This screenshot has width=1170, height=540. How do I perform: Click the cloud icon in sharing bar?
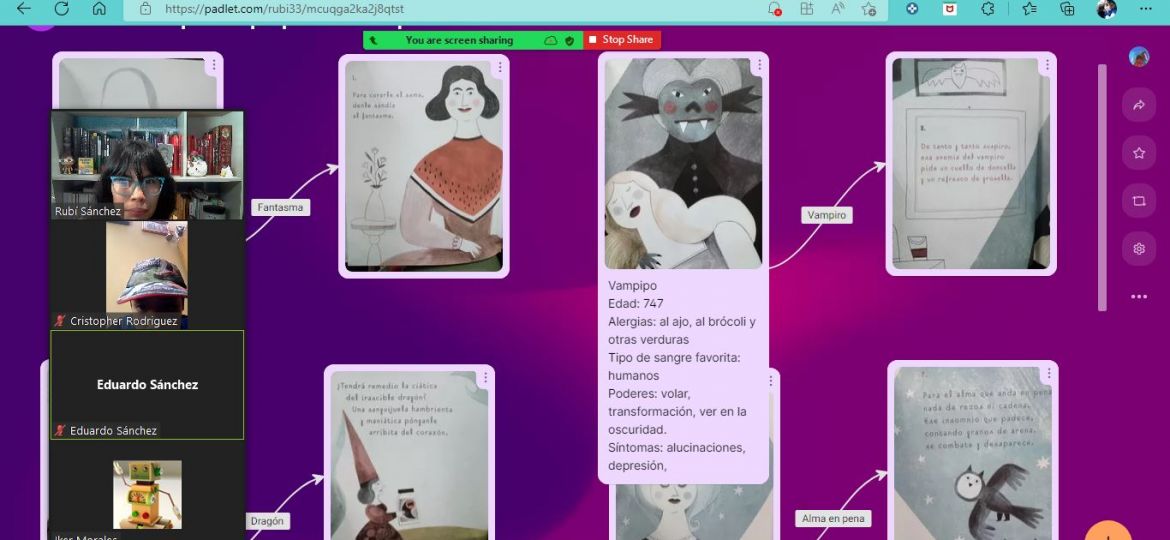point(551,40)
